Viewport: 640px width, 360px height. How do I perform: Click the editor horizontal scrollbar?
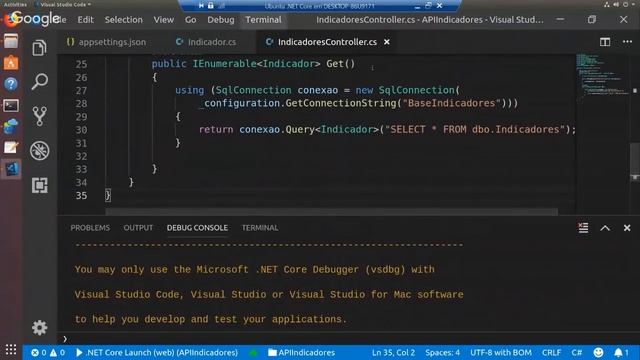[x=331, y=211]
